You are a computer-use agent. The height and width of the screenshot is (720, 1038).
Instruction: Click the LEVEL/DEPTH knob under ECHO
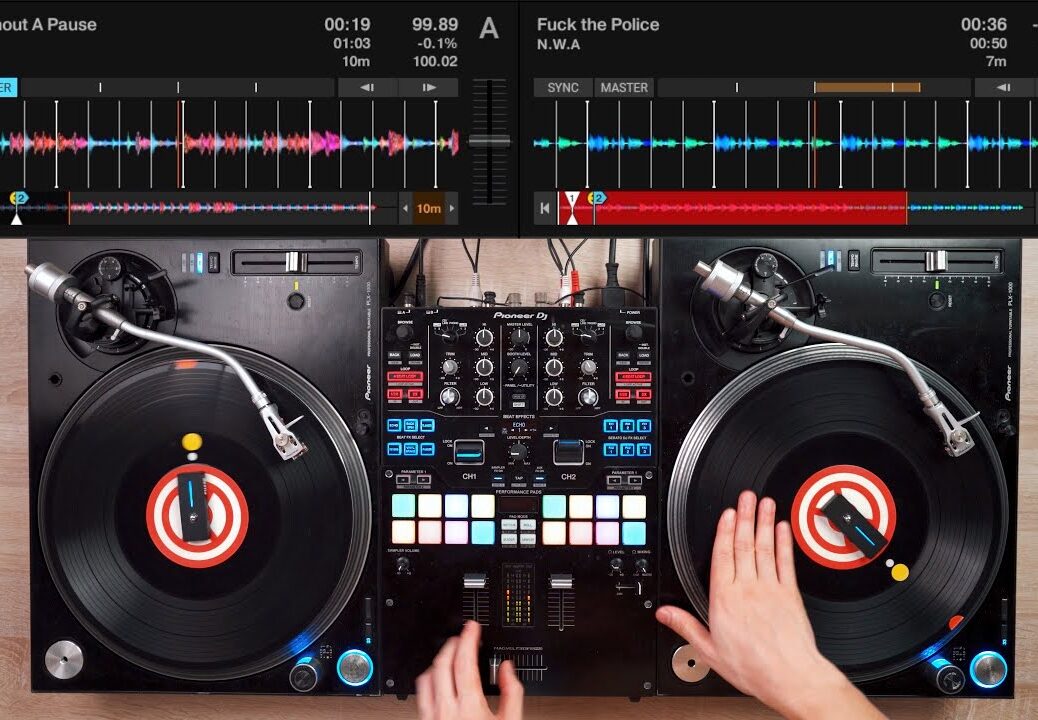[518, 453]
